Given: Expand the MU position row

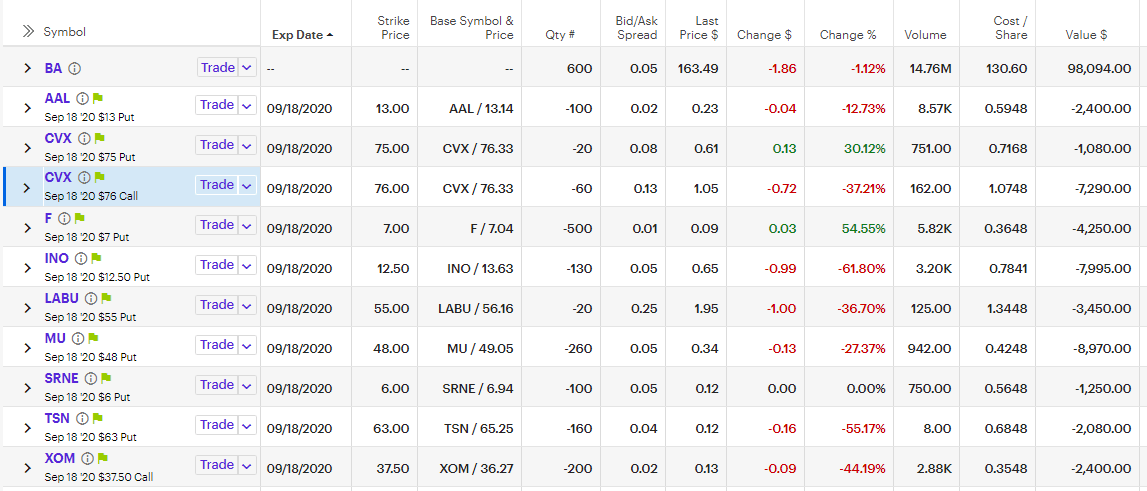Looking at the screenshot, I should coord(28,348).
